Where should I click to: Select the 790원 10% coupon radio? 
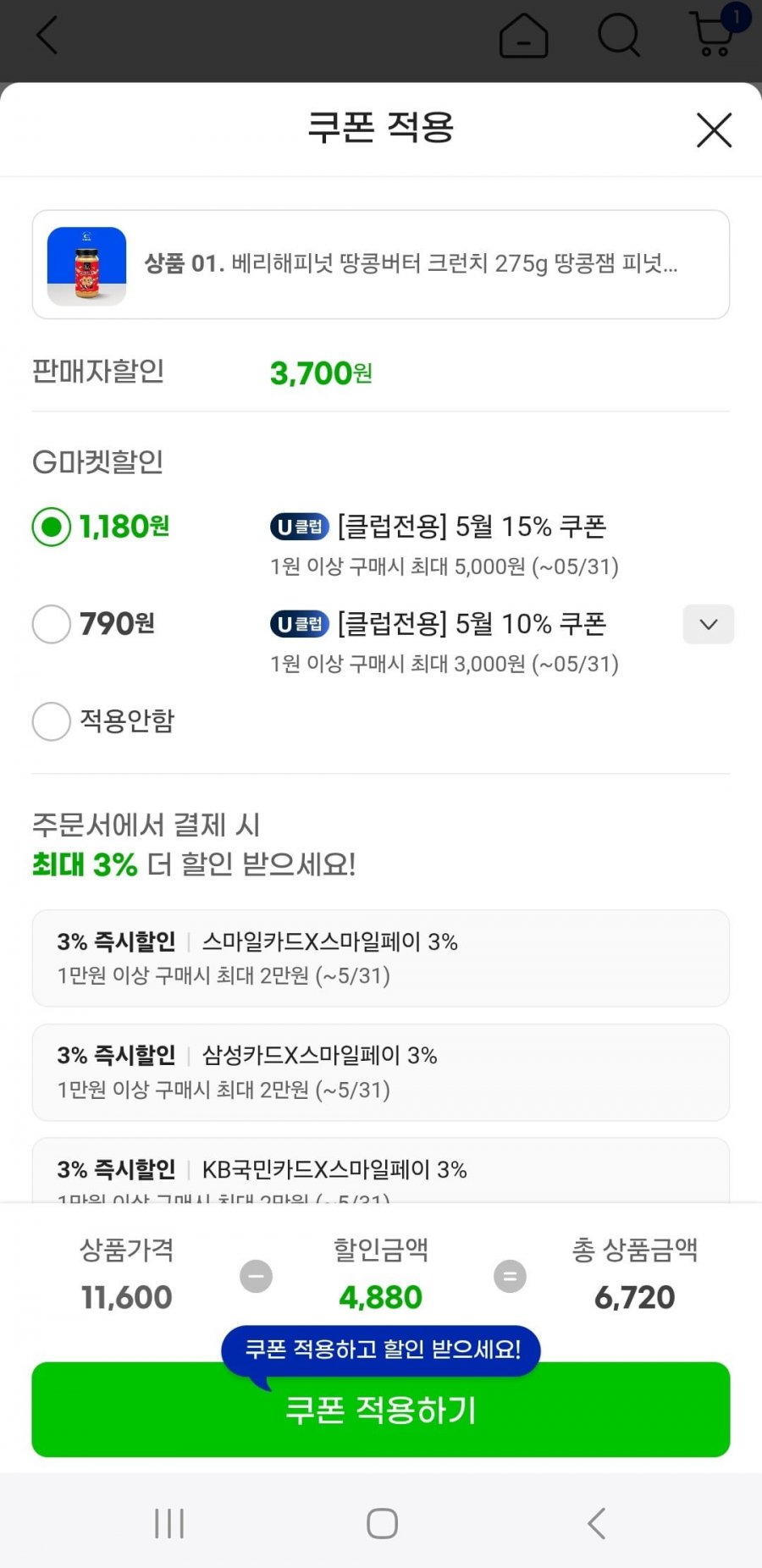[51, 624]
